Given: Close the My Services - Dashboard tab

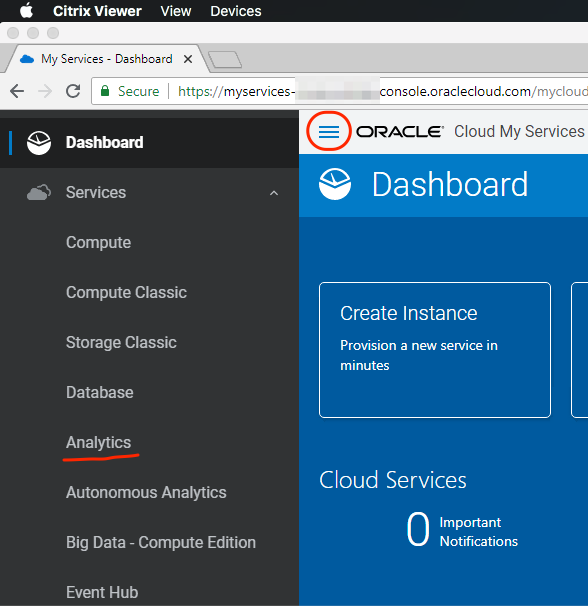Looking at the screenshot, I should pyautogui.click(x=188, y=59).
